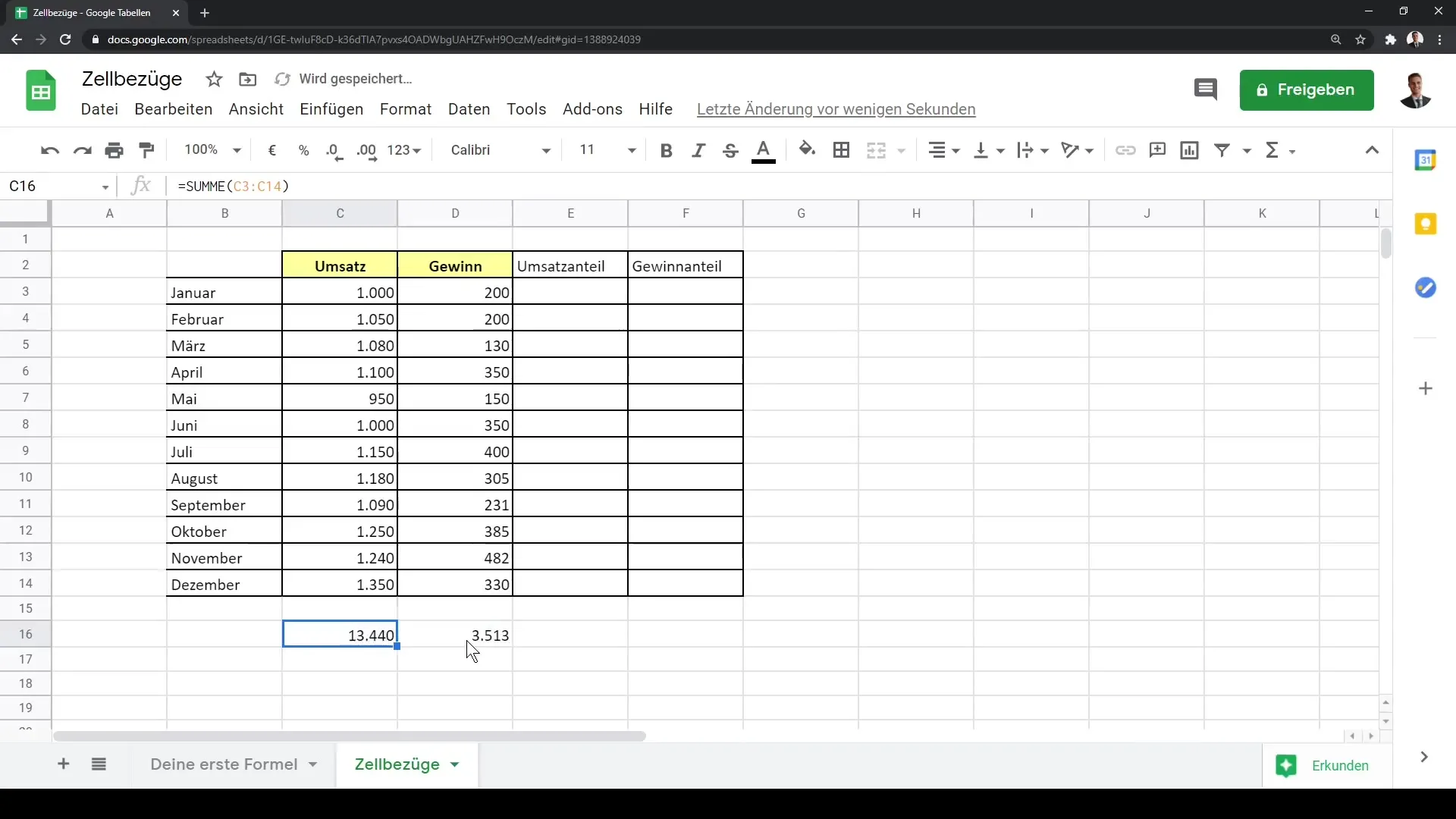
Task: Click the Erkunden explore button
Action: (1327, 765)
